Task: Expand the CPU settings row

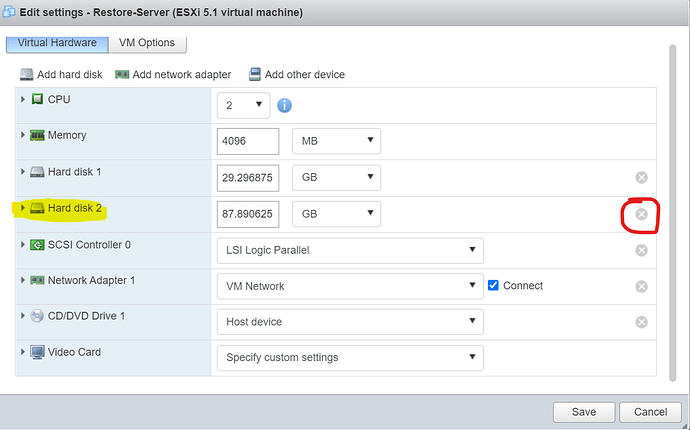Action: coord(23,100)
